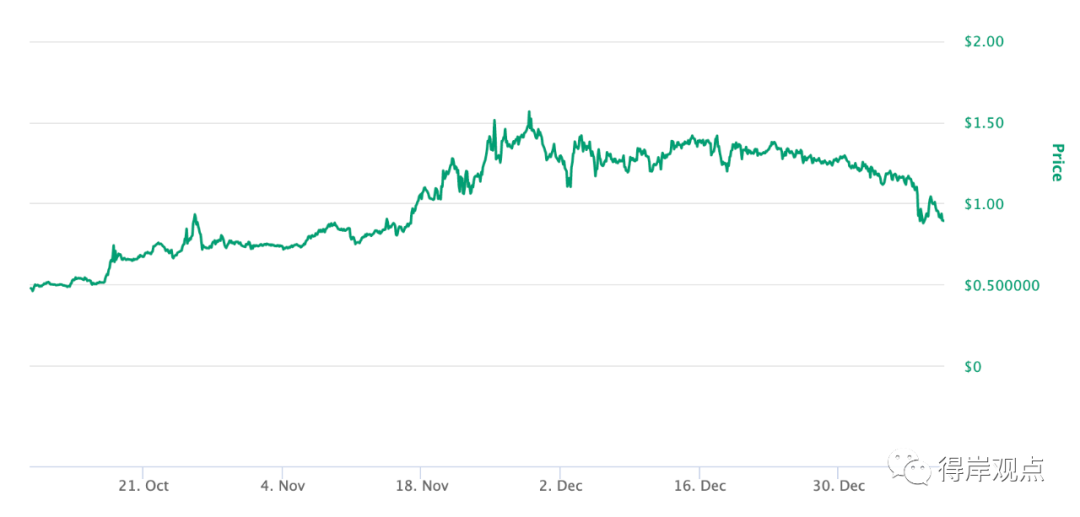Click the vertical Price axis title
The height and width of the screenshot is (517, 1080).
click(x=1057, y=162)
